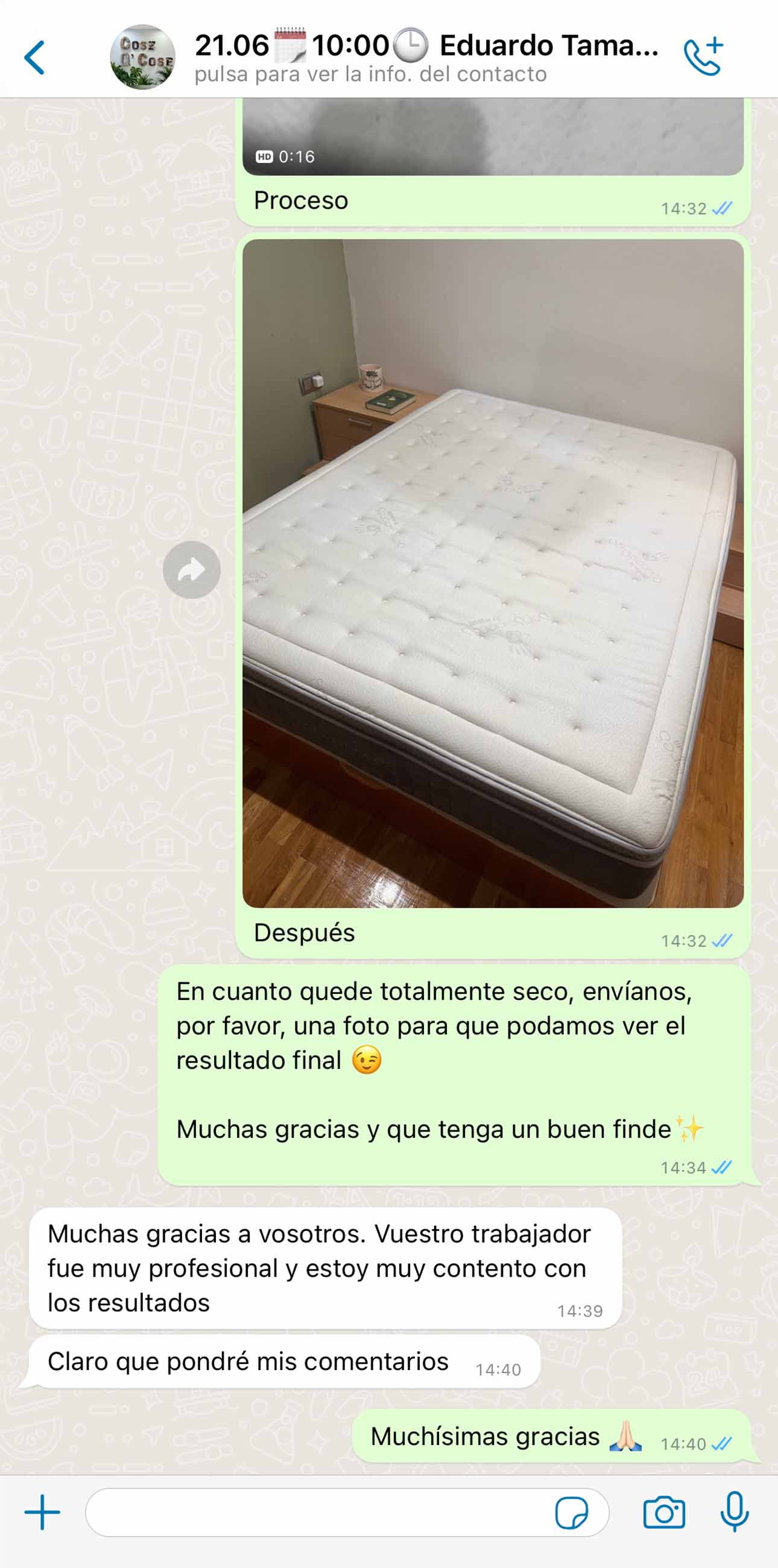
Task: Open the sticker picker in the message field
Action: click(572, 1513)
